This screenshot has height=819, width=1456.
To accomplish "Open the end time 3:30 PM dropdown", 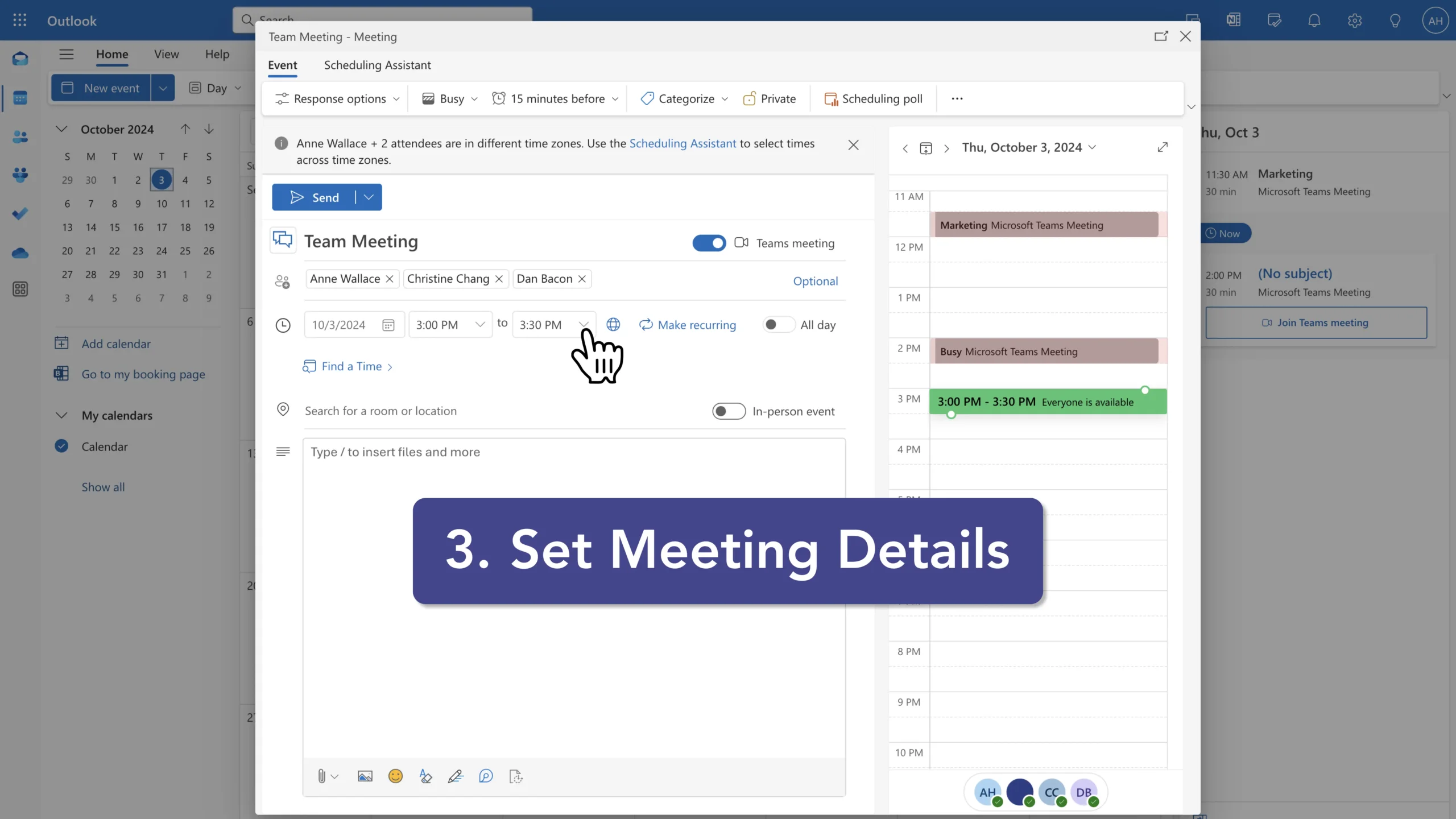I will (584, 325).
